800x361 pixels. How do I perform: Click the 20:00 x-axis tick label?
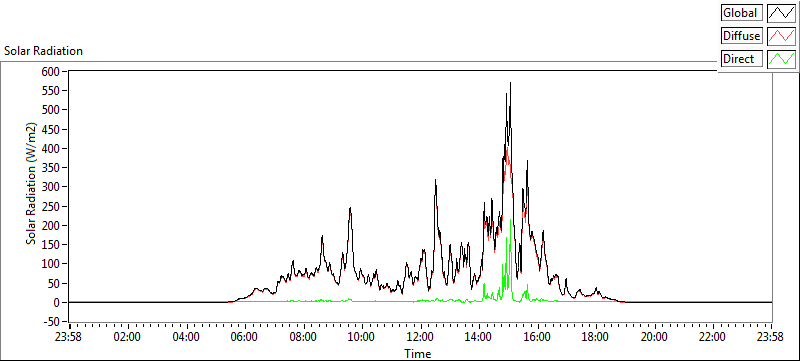click(x=654, y=337)
